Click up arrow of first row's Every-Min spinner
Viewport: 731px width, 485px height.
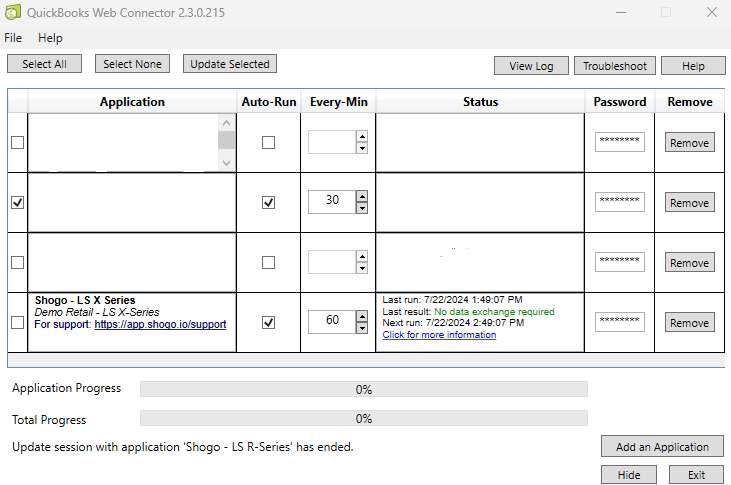click(362, 136)
